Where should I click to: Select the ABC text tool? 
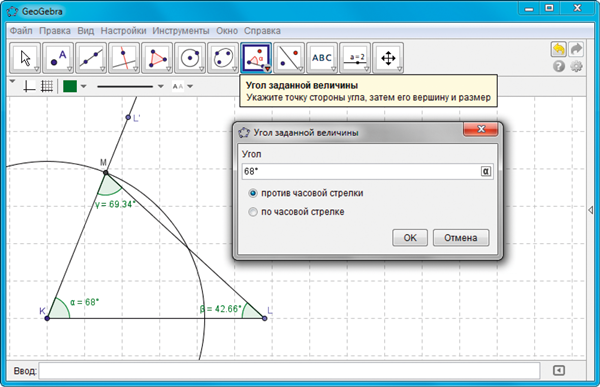pyautogui.click(x=322, y=58)
